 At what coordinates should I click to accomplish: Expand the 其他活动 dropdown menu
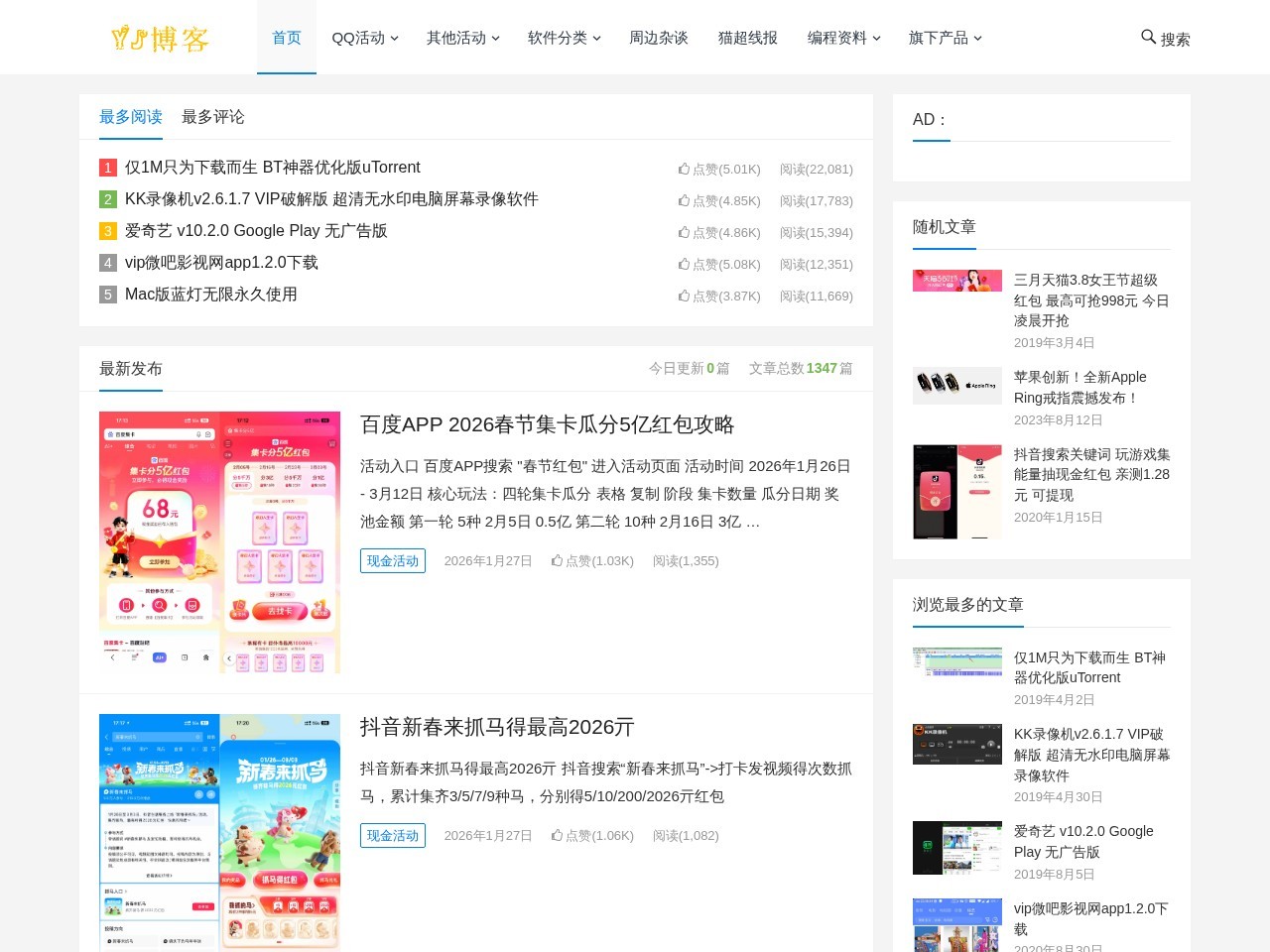coord(462,38)
